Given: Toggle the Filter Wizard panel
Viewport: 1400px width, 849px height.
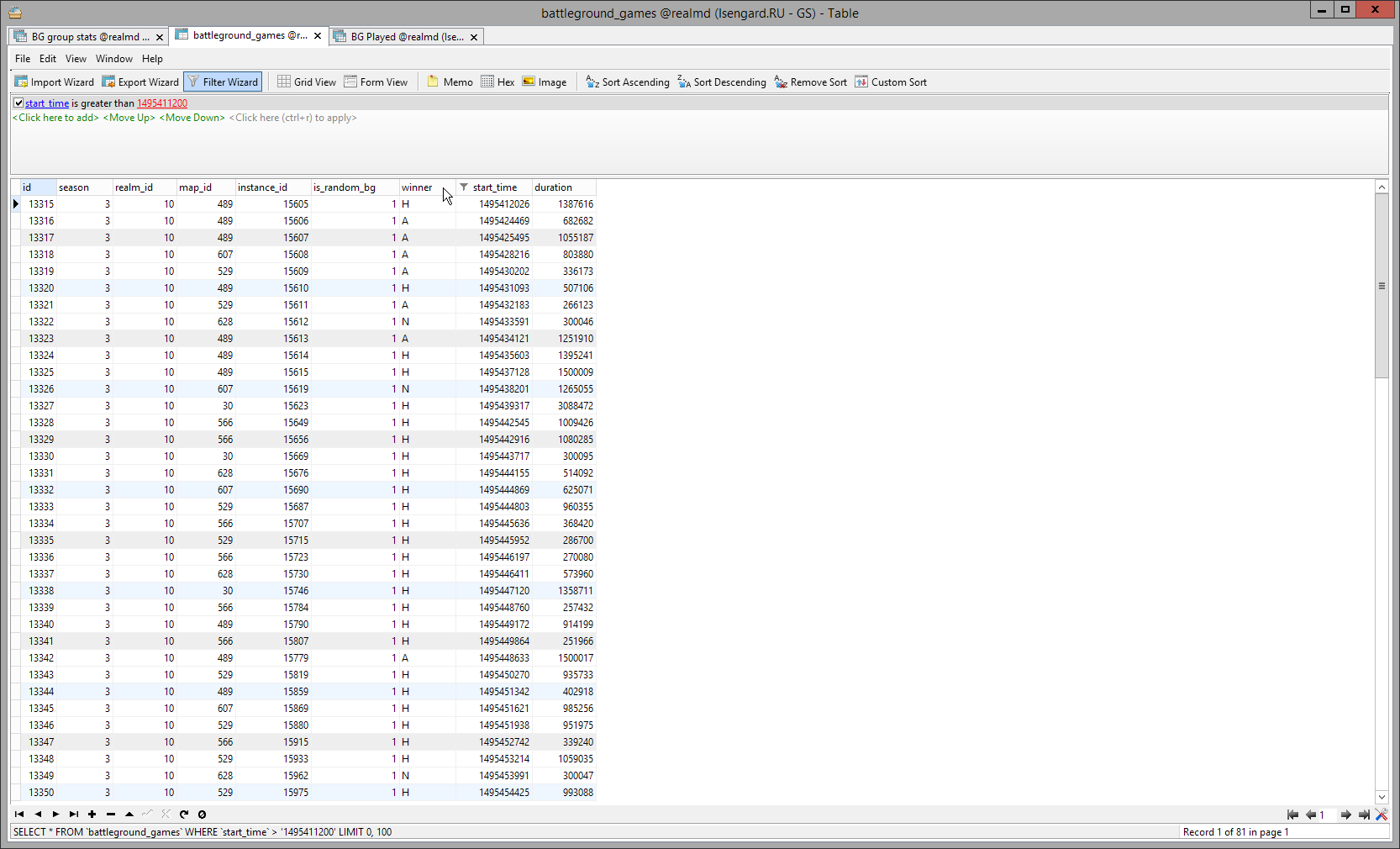Looking at the screenshot, I should (x=223, y=82).
